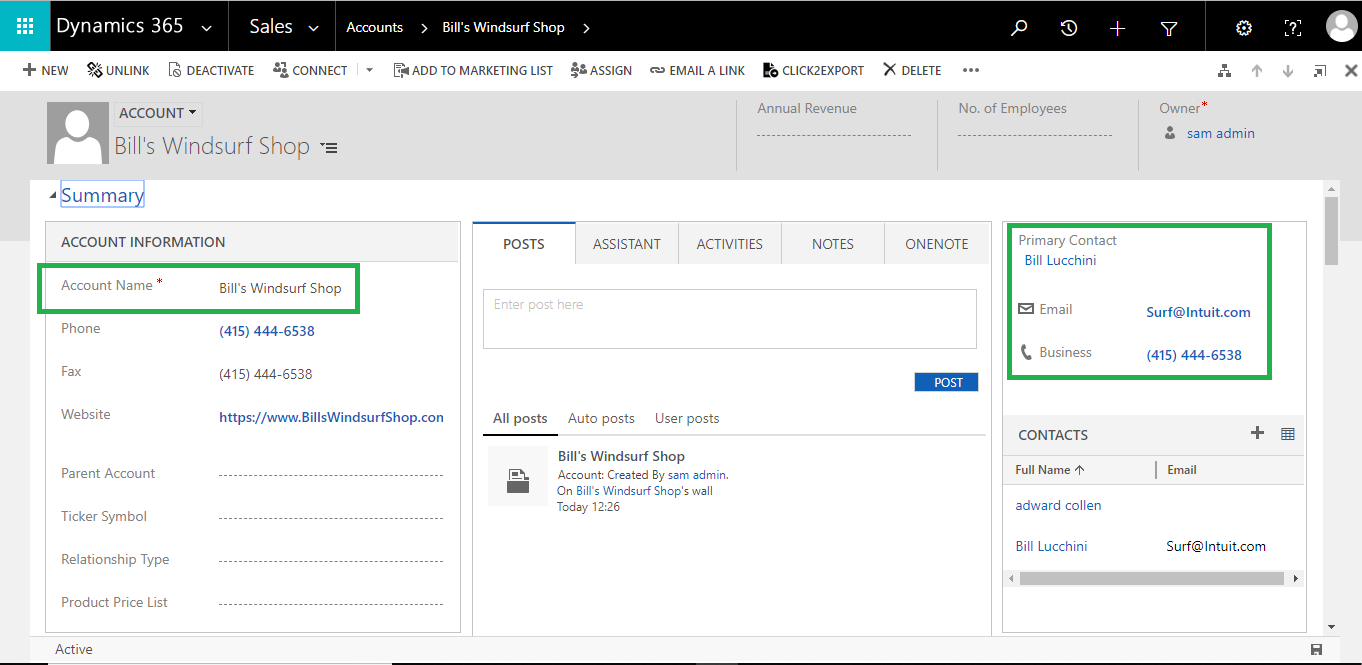
Task: Close the record form X icon
Action: [x=1351, y=71]
